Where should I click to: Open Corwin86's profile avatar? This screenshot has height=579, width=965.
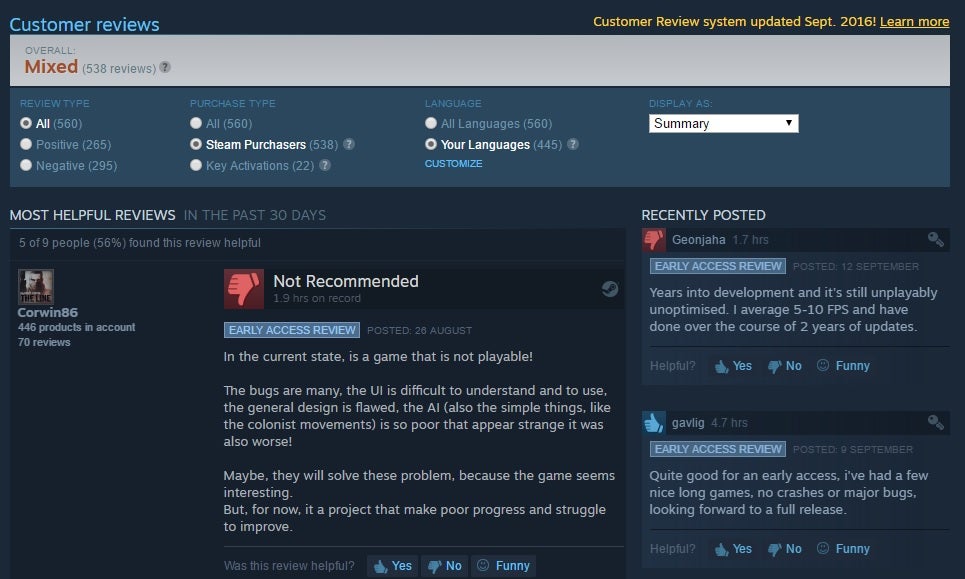click(x=36, y=287)
